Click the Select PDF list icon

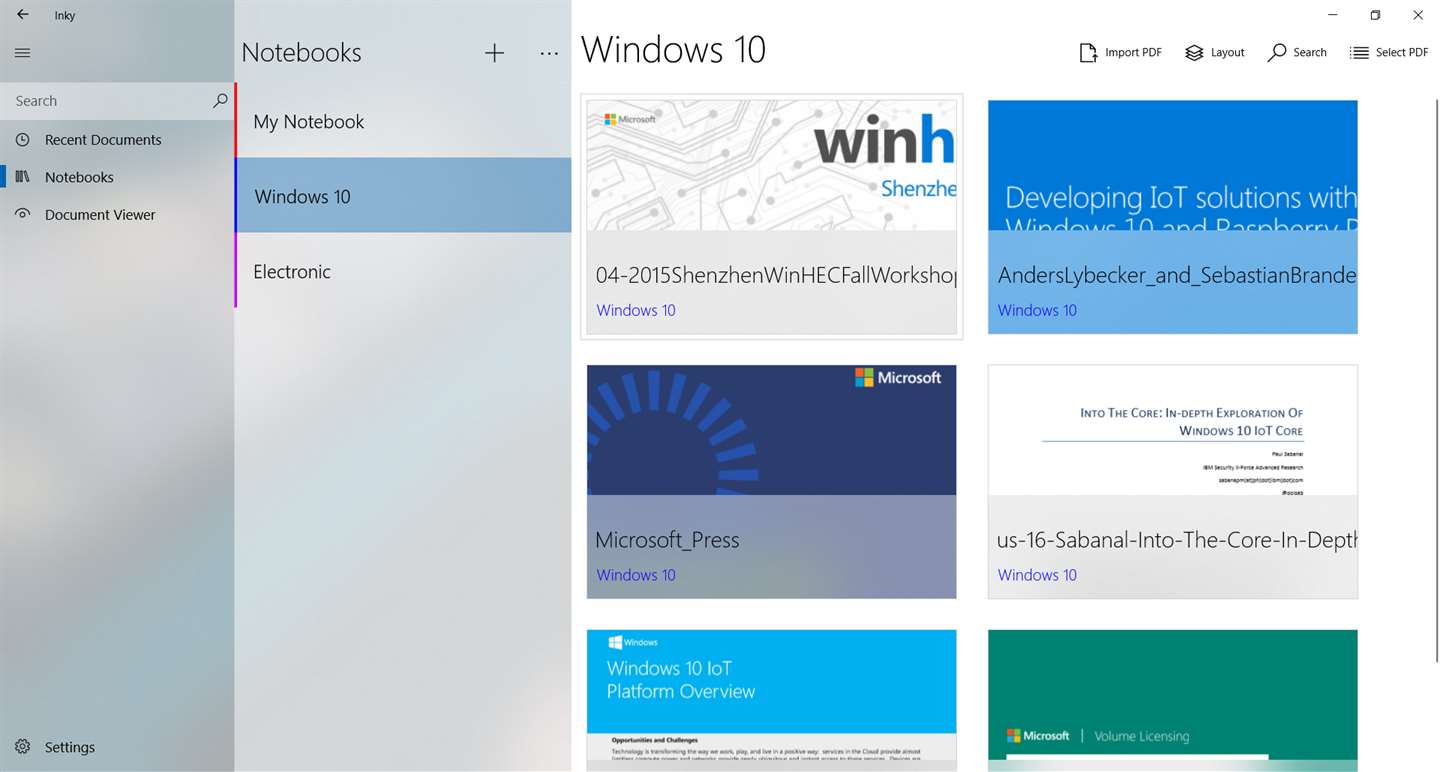[1359, 53]
